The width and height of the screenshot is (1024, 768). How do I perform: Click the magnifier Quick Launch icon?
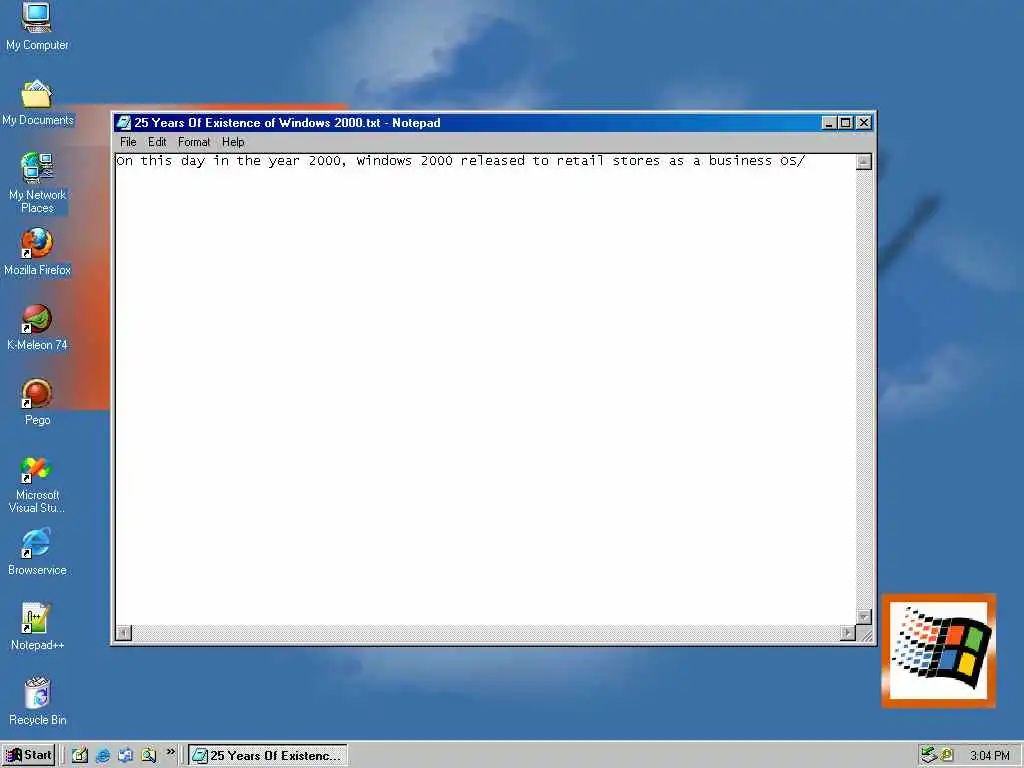(148, 756)
